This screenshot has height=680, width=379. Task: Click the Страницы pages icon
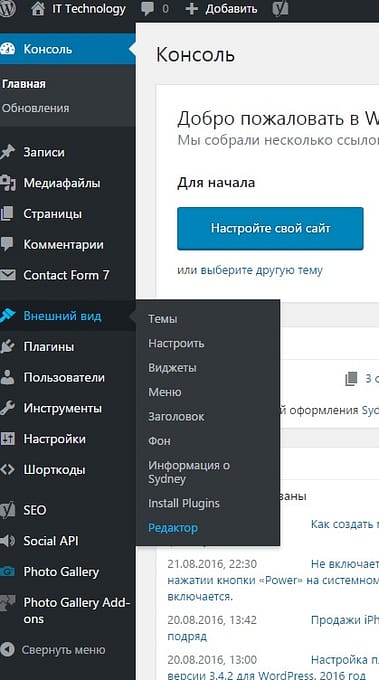[7, 214]
